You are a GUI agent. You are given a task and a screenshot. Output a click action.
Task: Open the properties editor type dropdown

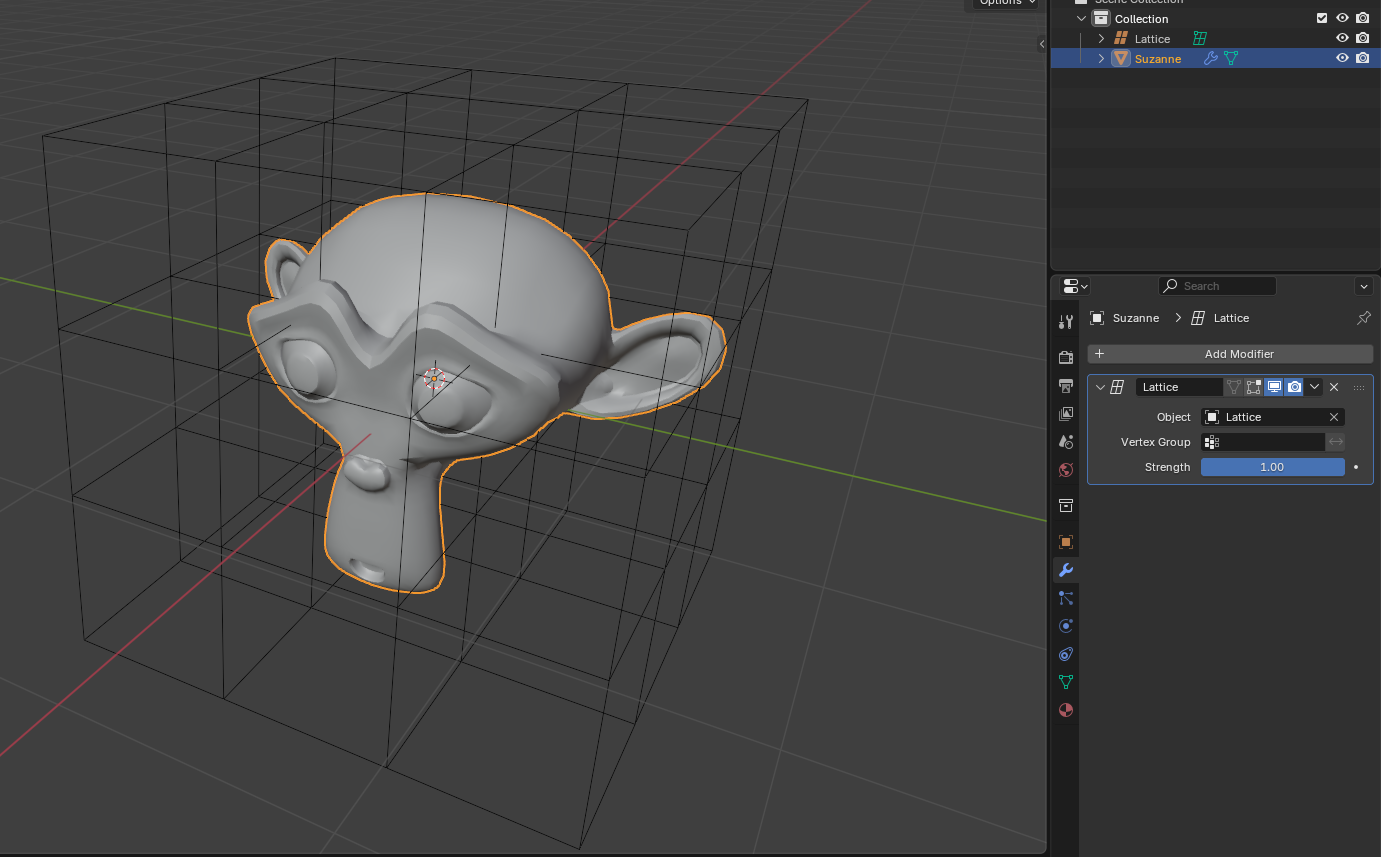pos(1075,286)
